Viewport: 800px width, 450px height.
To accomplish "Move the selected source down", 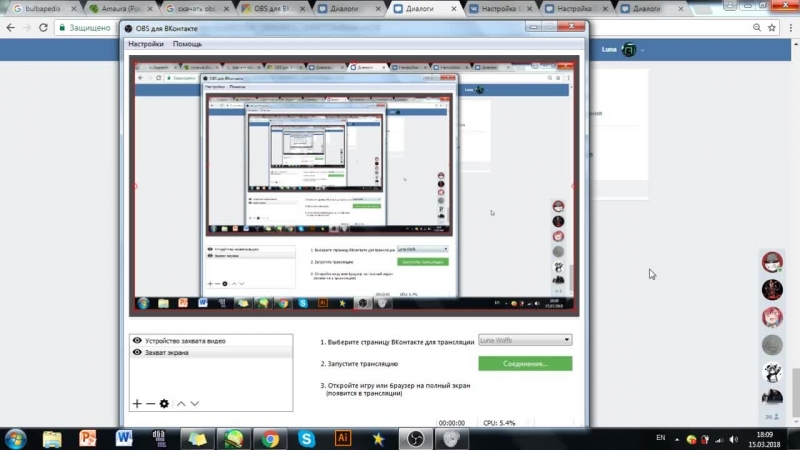I will click(x=195, y=404).
